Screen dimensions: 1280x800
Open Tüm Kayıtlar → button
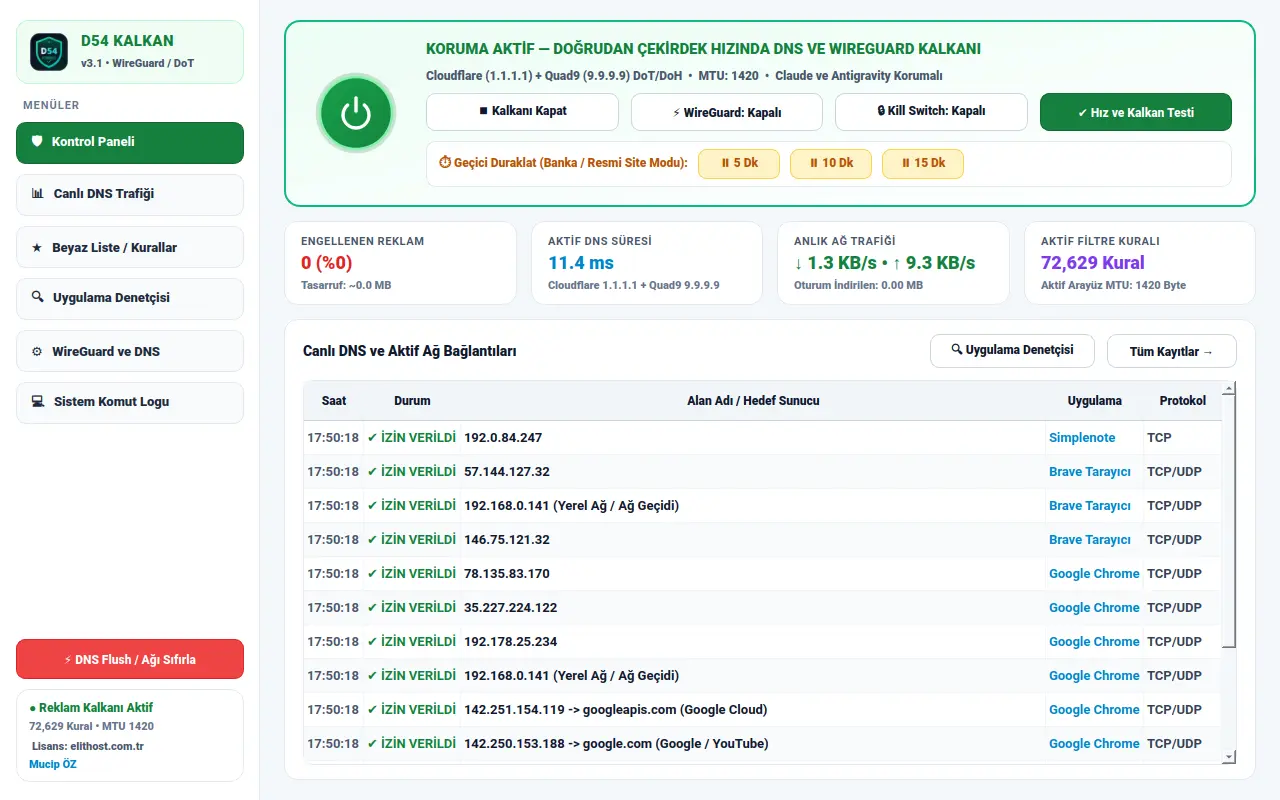click(1171, 351)
